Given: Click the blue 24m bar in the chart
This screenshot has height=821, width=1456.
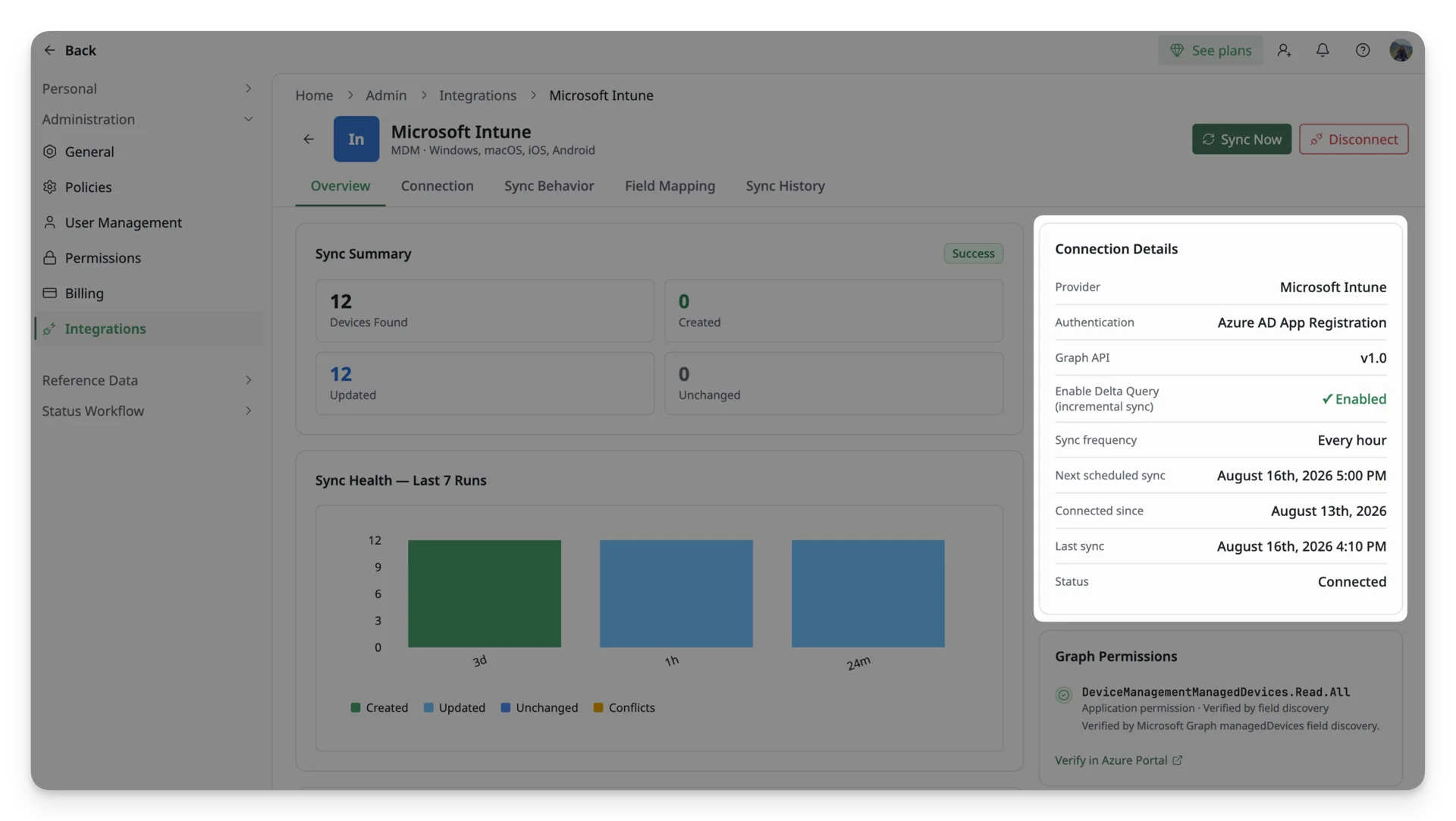Looking at the screenshot, I should (868, 593).
